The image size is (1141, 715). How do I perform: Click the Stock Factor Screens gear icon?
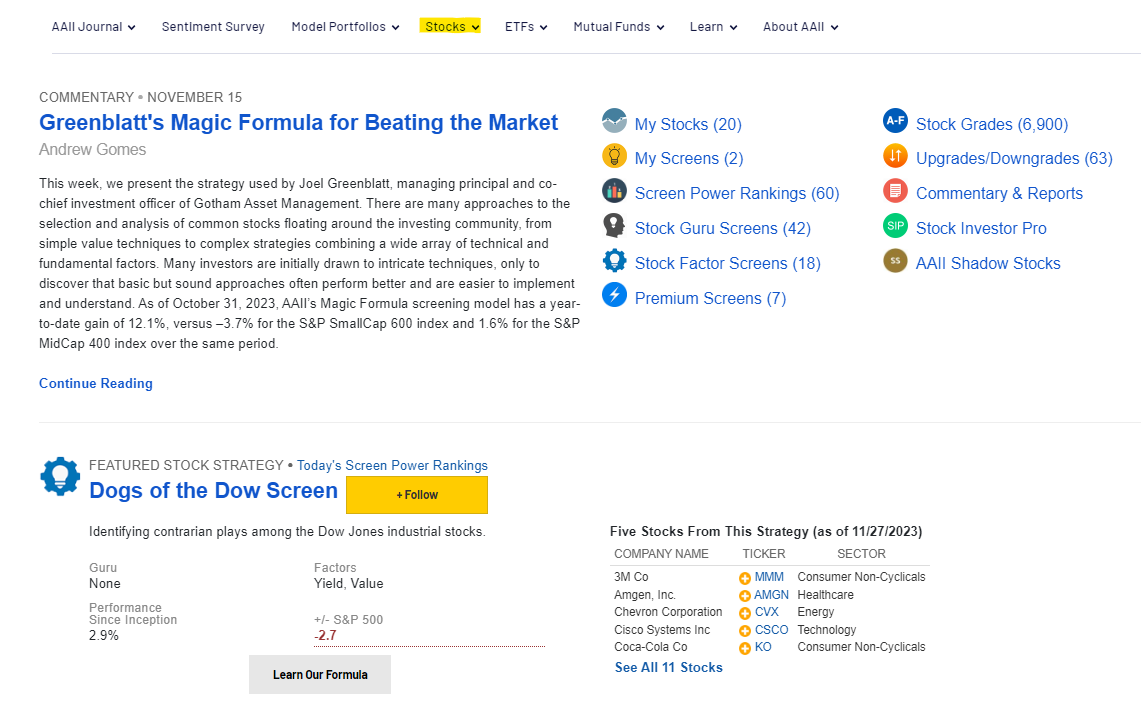click(614, 260)
